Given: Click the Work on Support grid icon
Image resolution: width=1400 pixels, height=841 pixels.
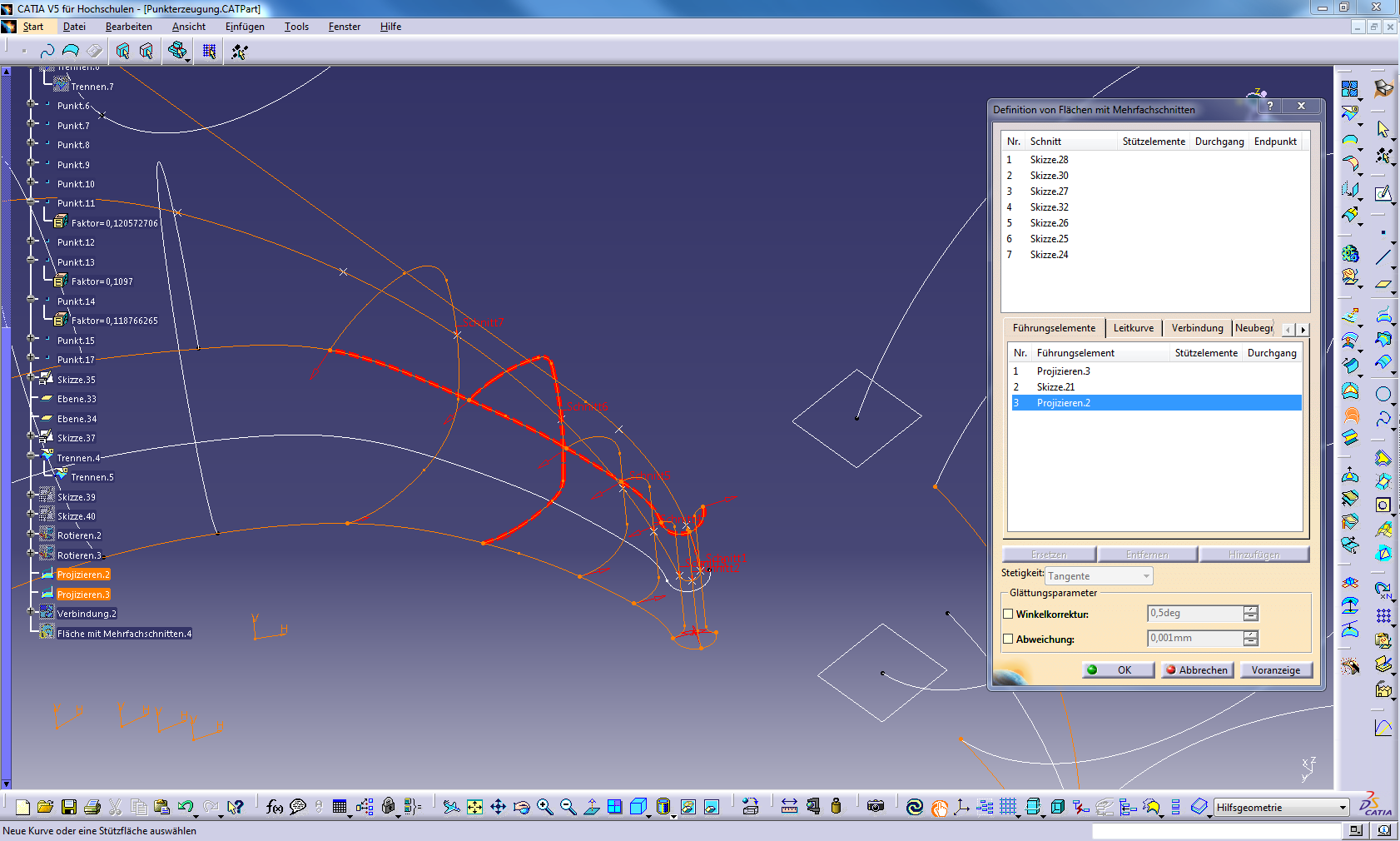Looking at the screenshot, I should 1008,807.
